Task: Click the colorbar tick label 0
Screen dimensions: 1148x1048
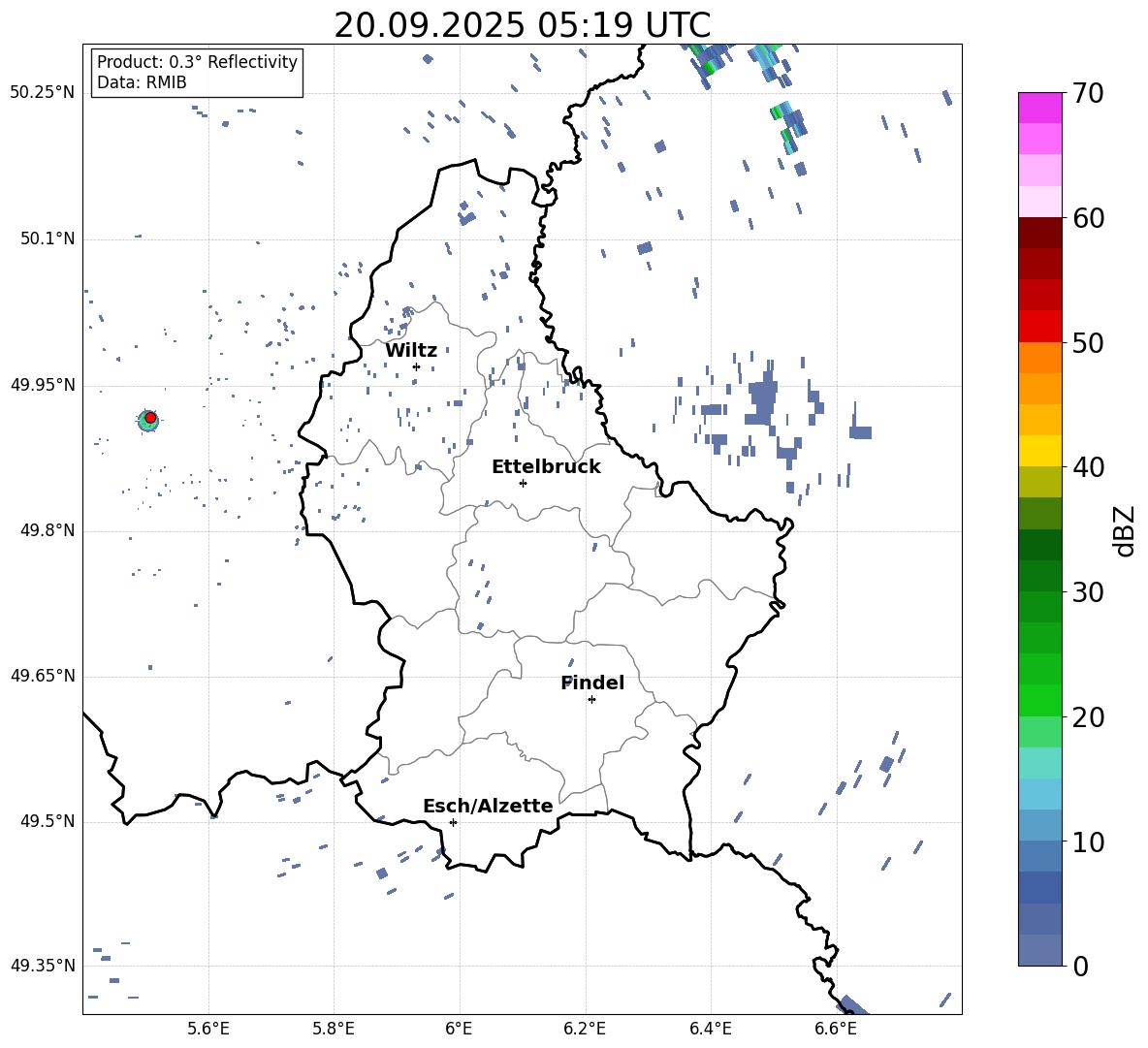Action: point(1080,967)
